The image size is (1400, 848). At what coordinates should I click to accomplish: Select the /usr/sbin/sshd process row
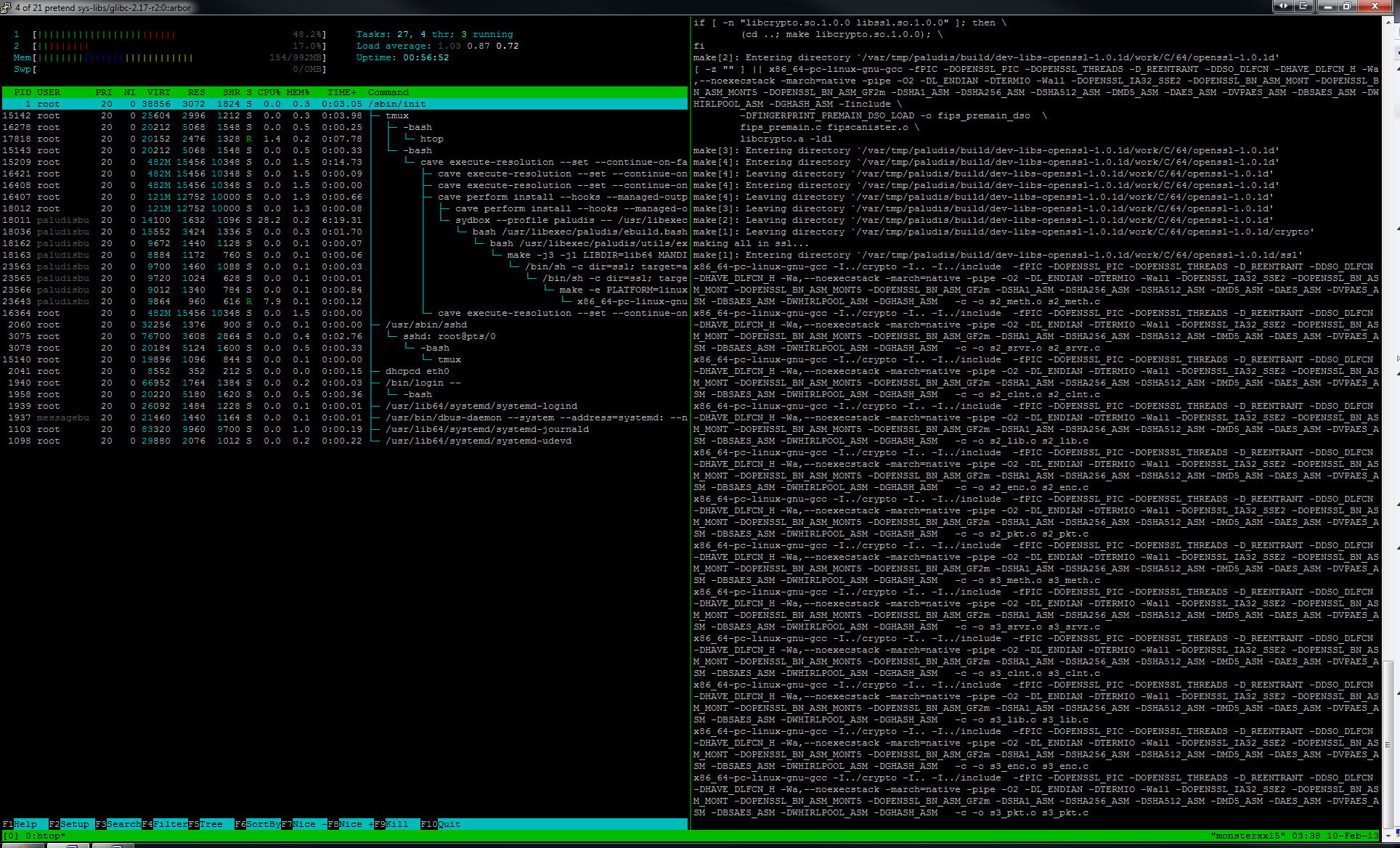426,325
